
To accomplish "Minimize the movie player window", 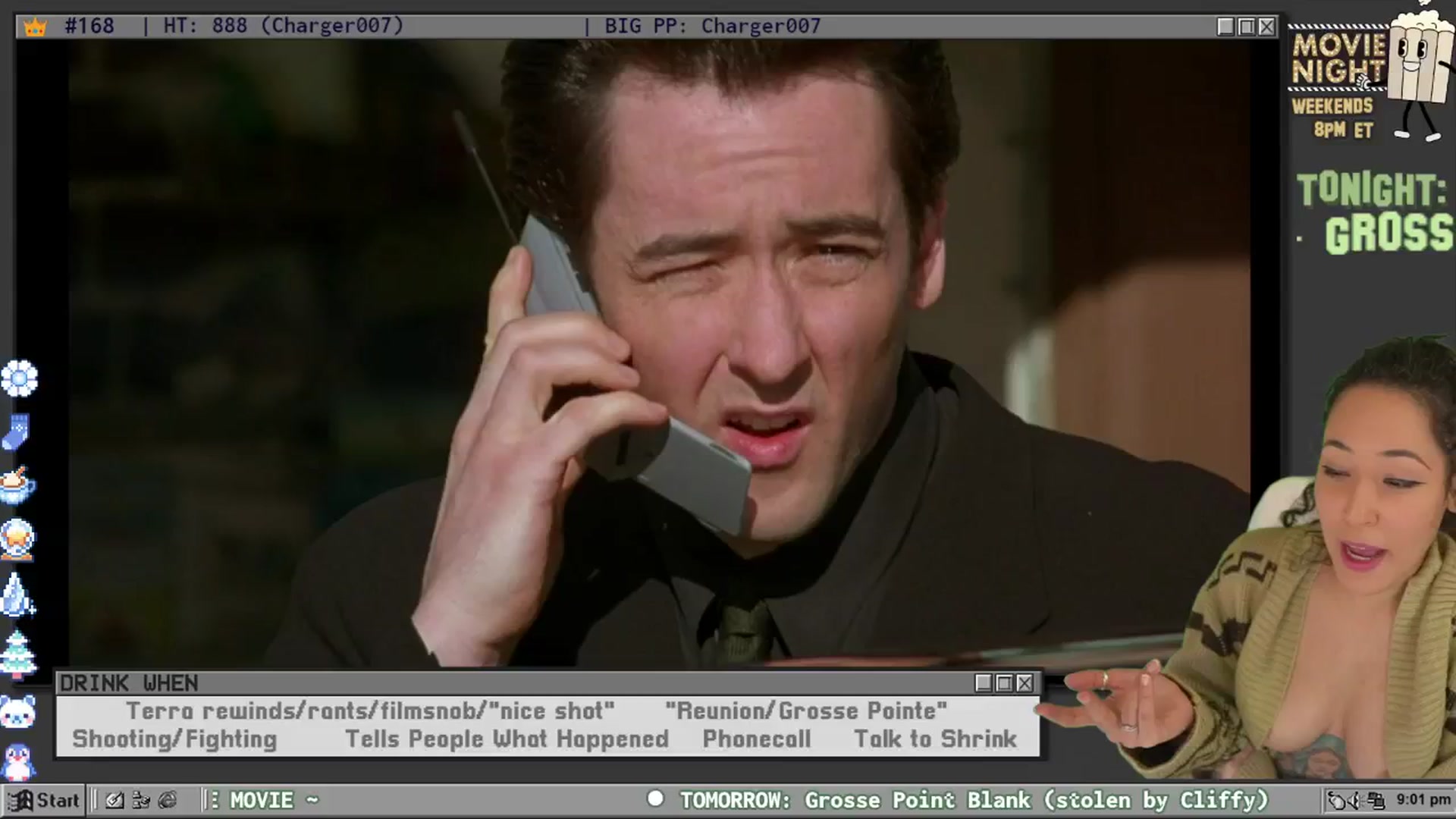I will (x=1225, y=27).
